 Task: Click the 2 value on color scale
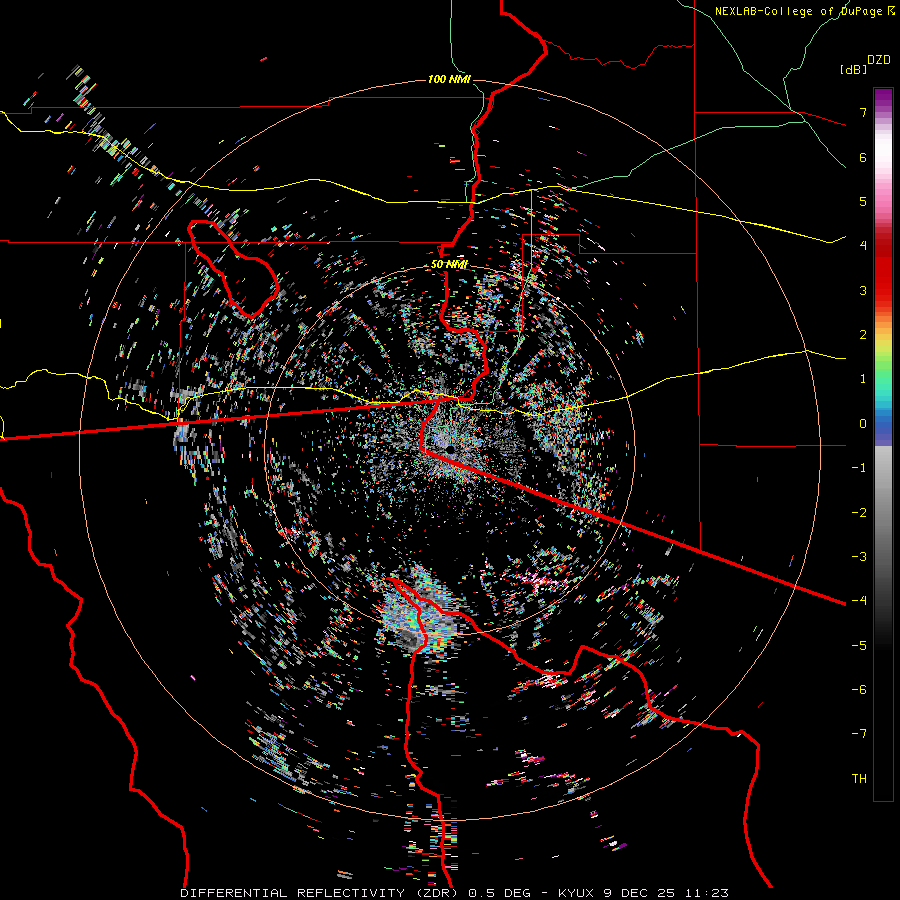[863, 335]
